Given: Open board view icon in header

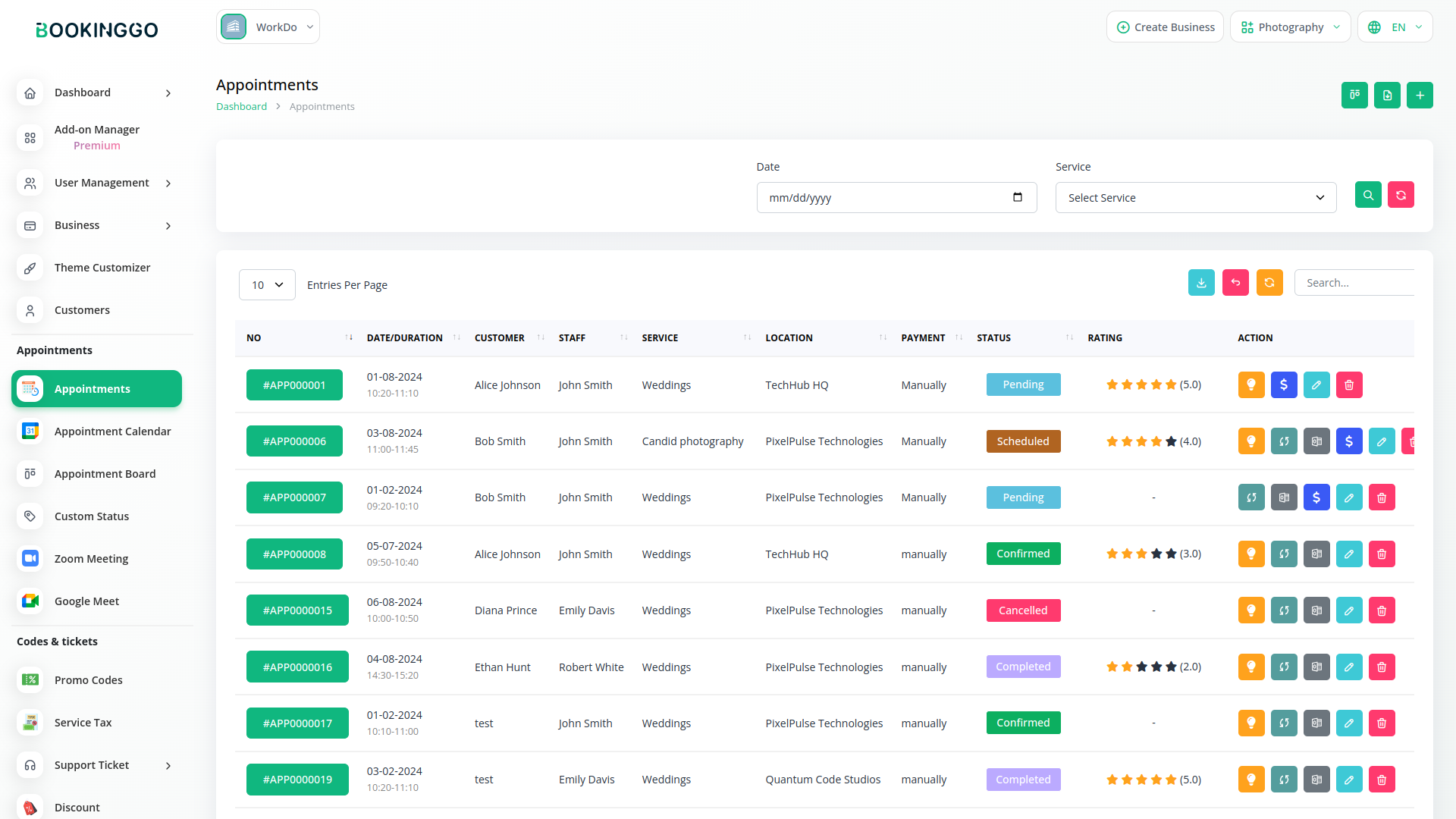Looking at the screenshot, I should coord(1354,96).
